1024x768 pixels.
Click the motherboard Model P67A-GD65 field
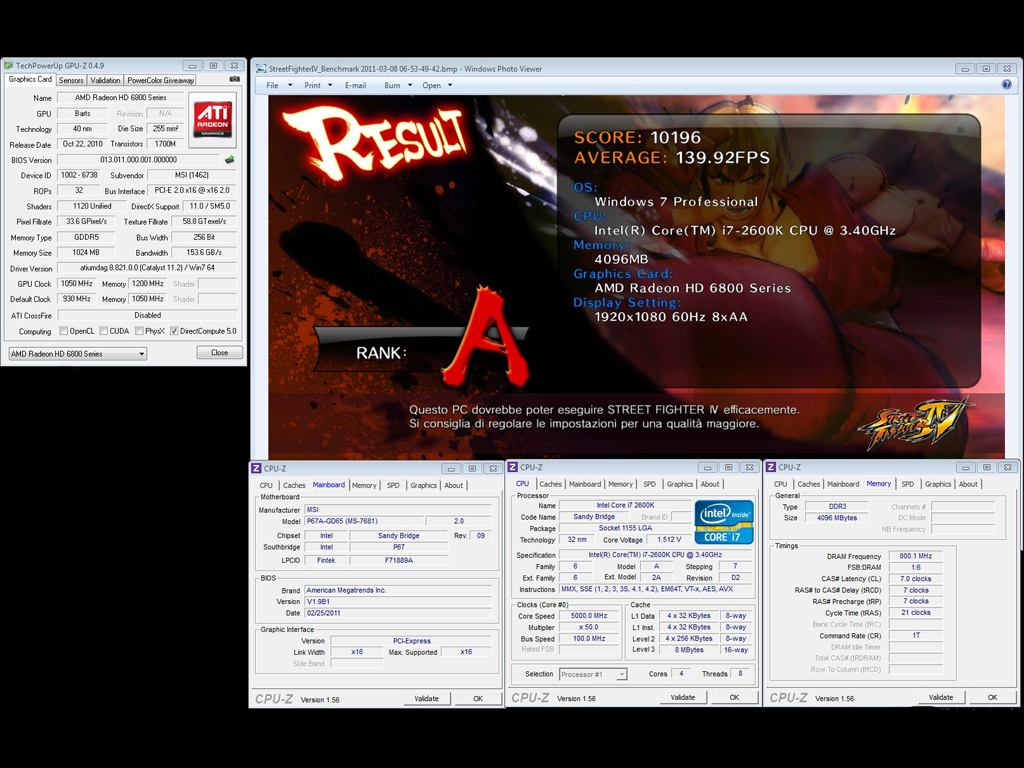click(364, 521)
